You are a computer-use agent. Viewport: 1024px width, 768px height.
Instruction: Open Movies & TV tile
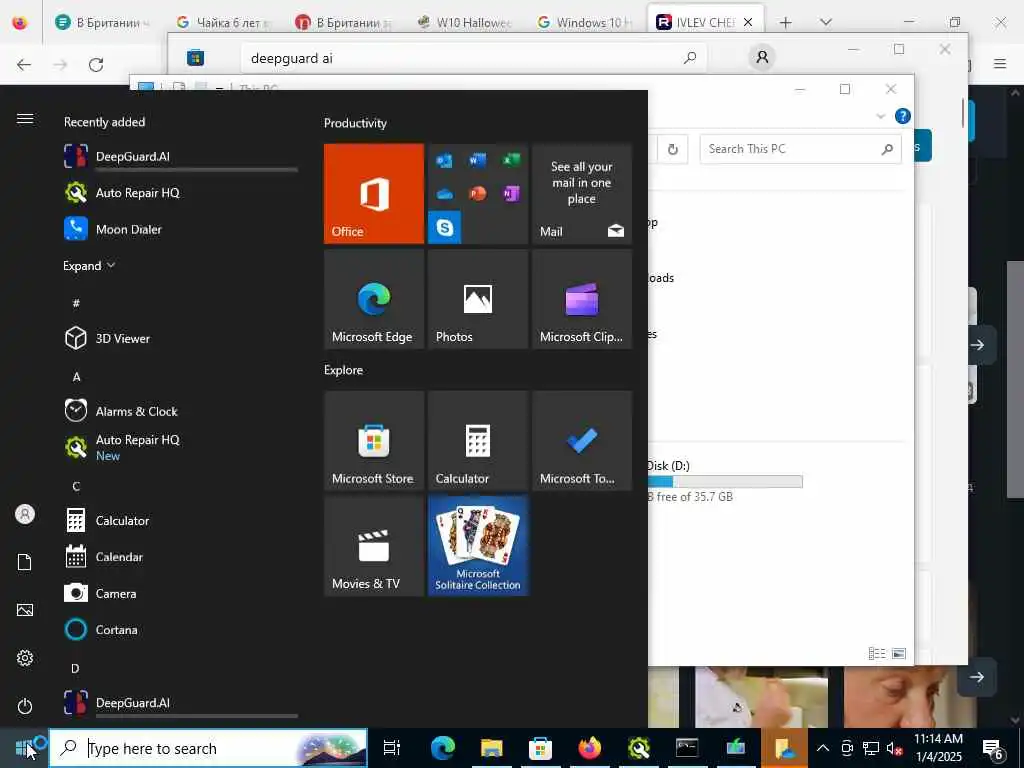tap(374, 546)
